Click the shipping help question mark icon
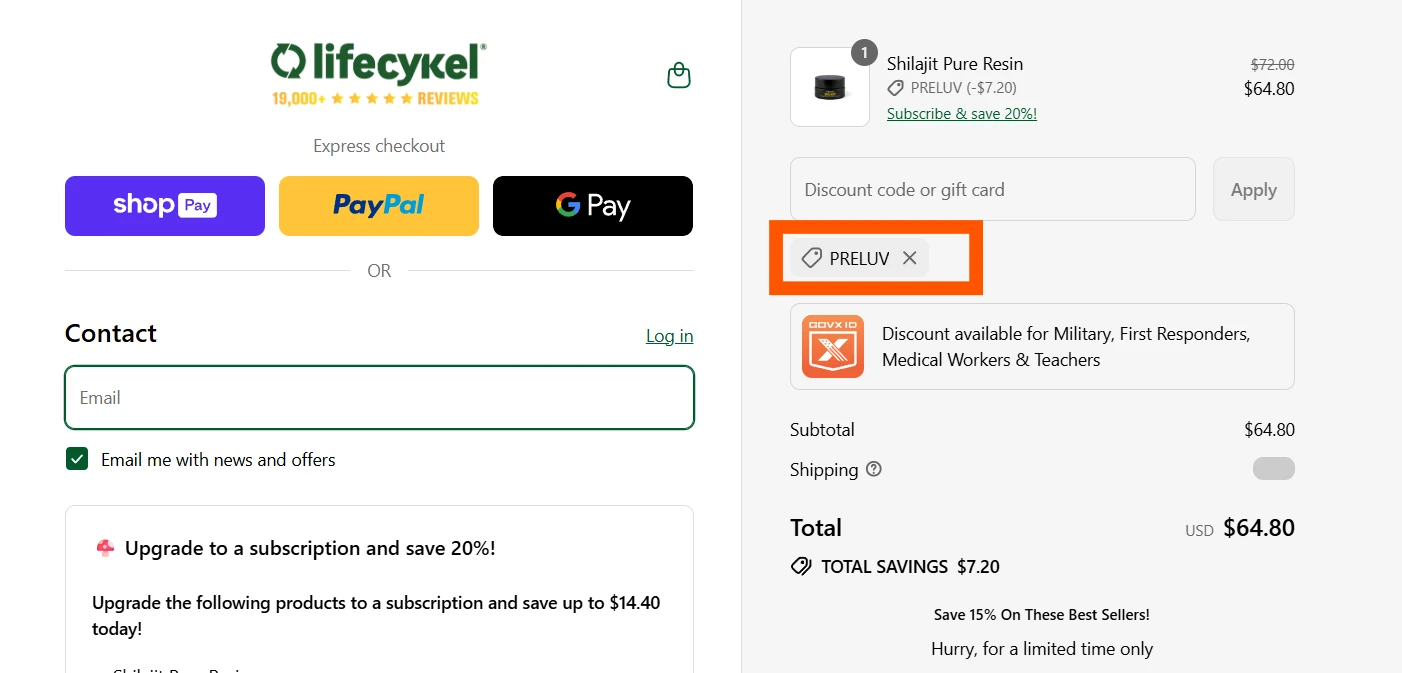1402x673 pixels. click(874, 469)
